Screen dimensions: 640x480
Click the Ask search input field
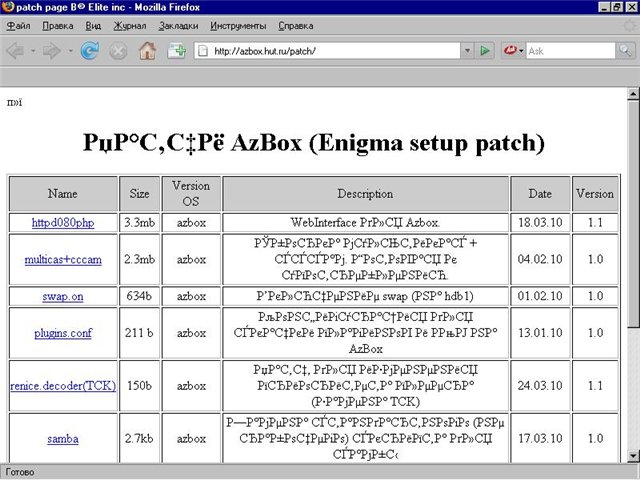pos(571,51)
